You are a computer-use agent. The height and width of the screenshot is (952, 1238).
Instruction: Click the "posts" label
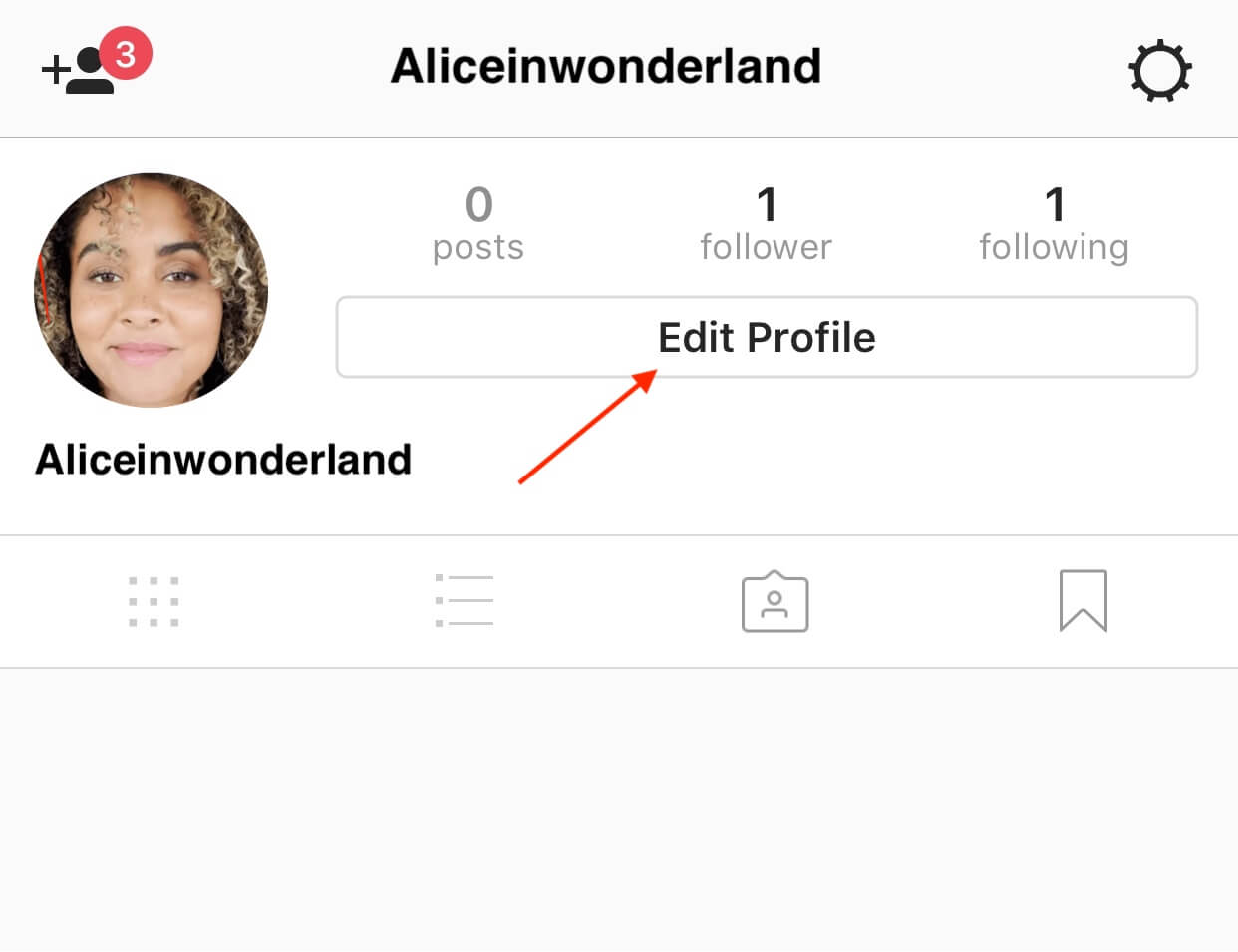point(478,248)
